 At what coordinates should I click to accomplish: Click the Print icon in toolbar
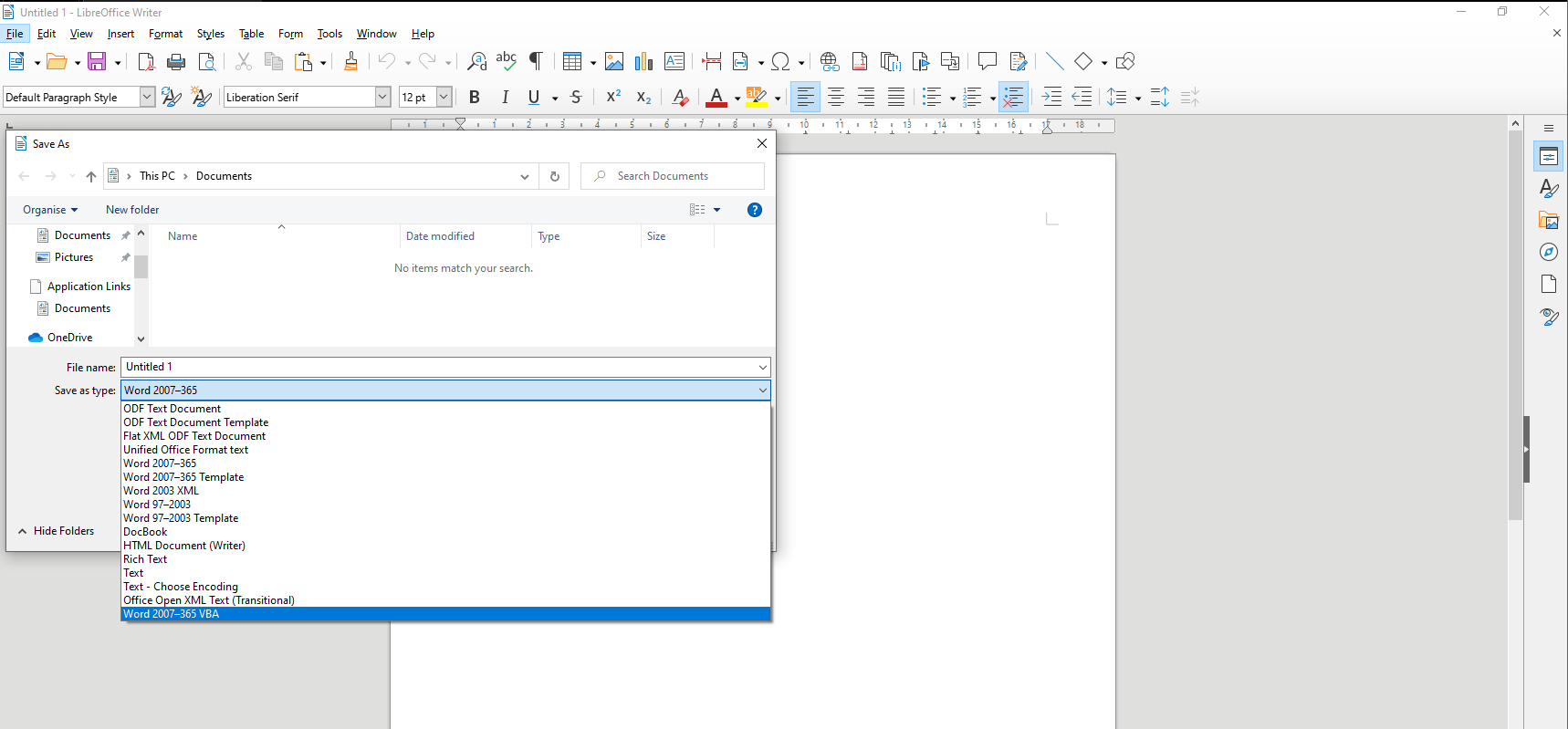tap(176, 61)
